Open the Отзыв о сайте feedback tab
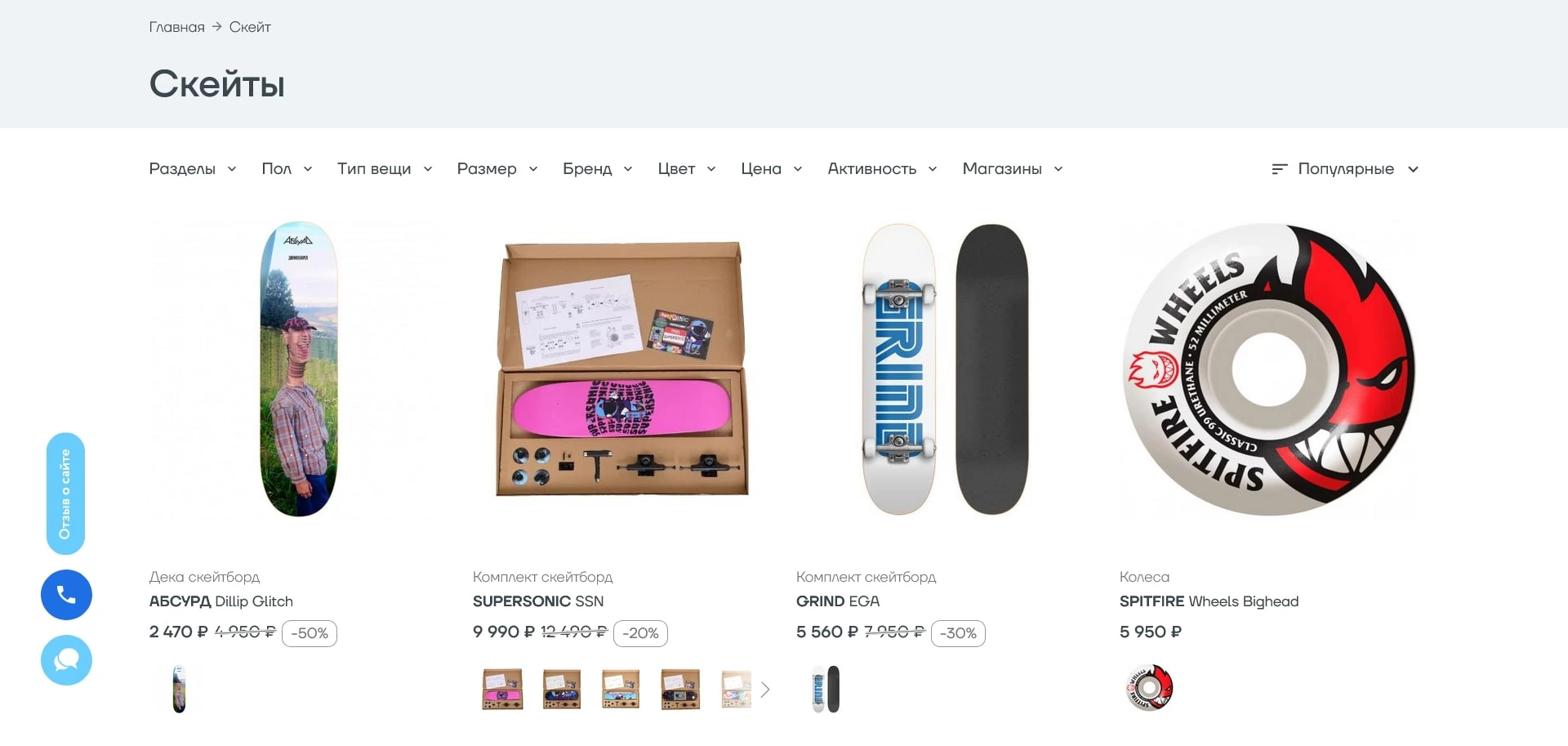The width and height of the screenshot is (1568, 746). pyautogui.click(x=65, y=494)
